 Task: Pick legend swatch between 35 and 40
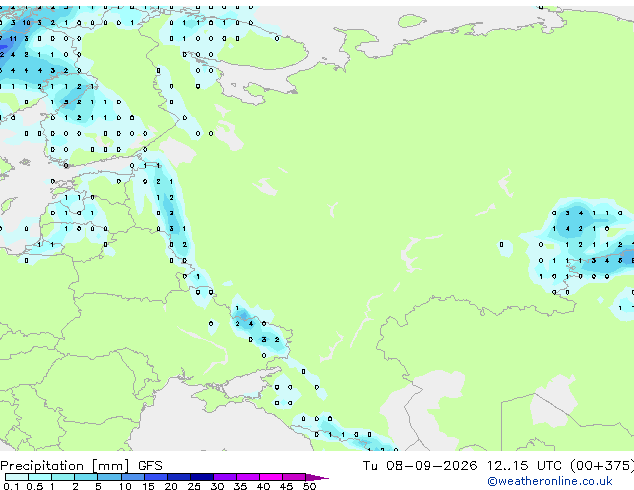click(247, 477)
